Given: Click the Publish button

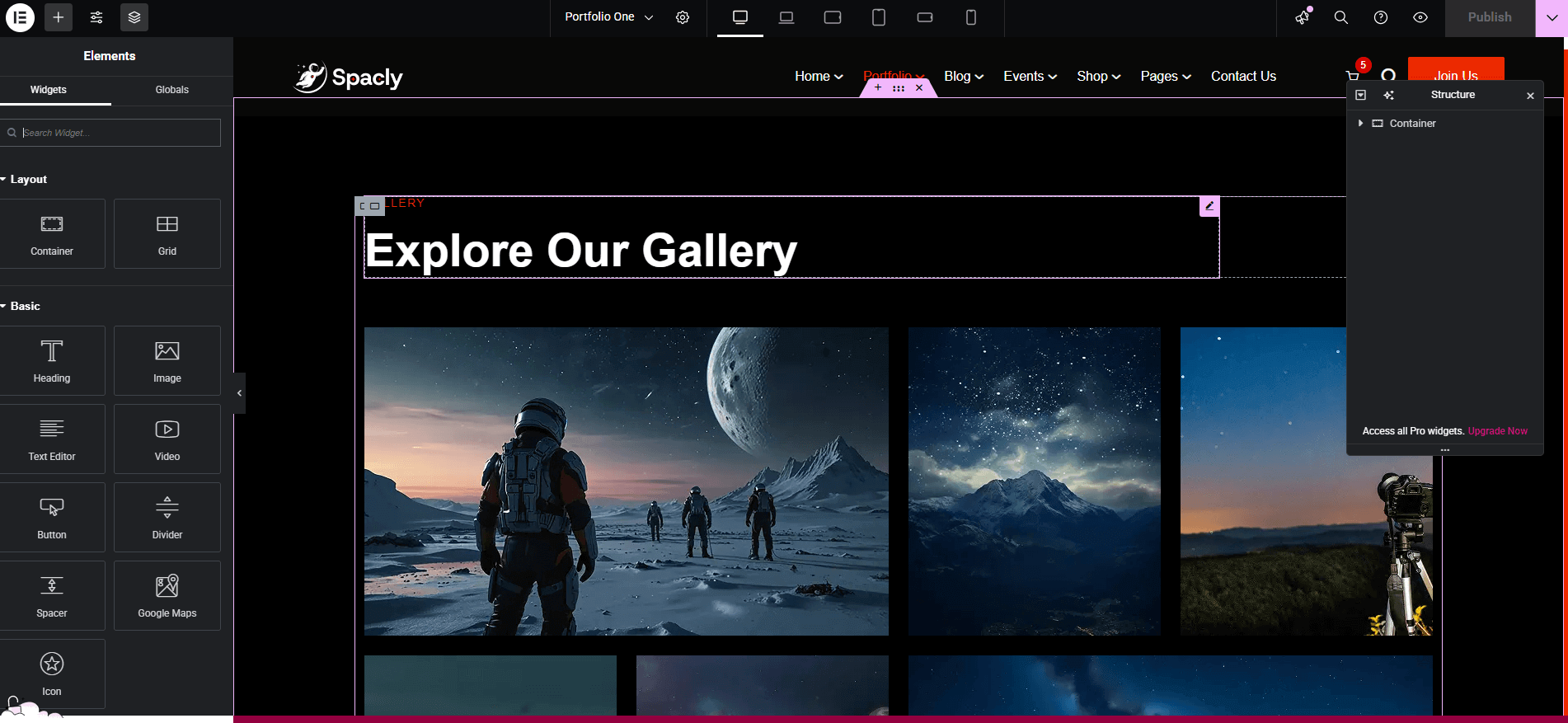Looking at the screenshot, I should [1490, 17].
